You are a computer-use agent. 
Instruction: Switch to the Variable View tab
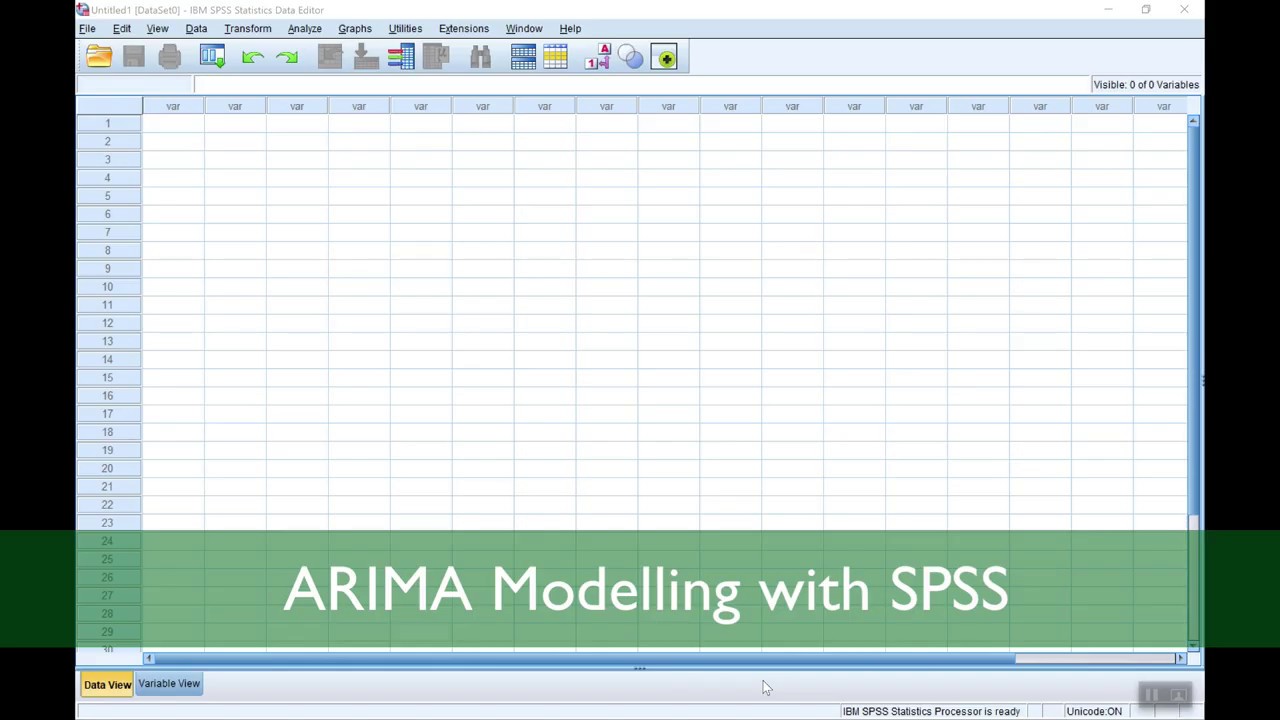click(169, 684)
